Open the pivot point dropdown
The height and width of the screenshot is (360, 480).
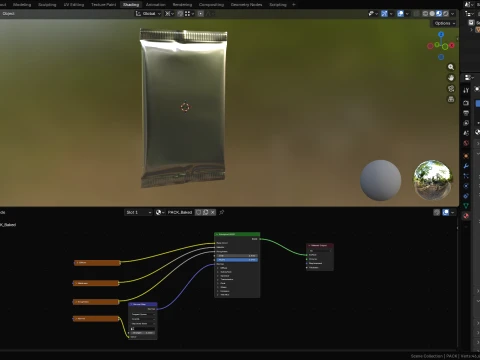[169, 14]
